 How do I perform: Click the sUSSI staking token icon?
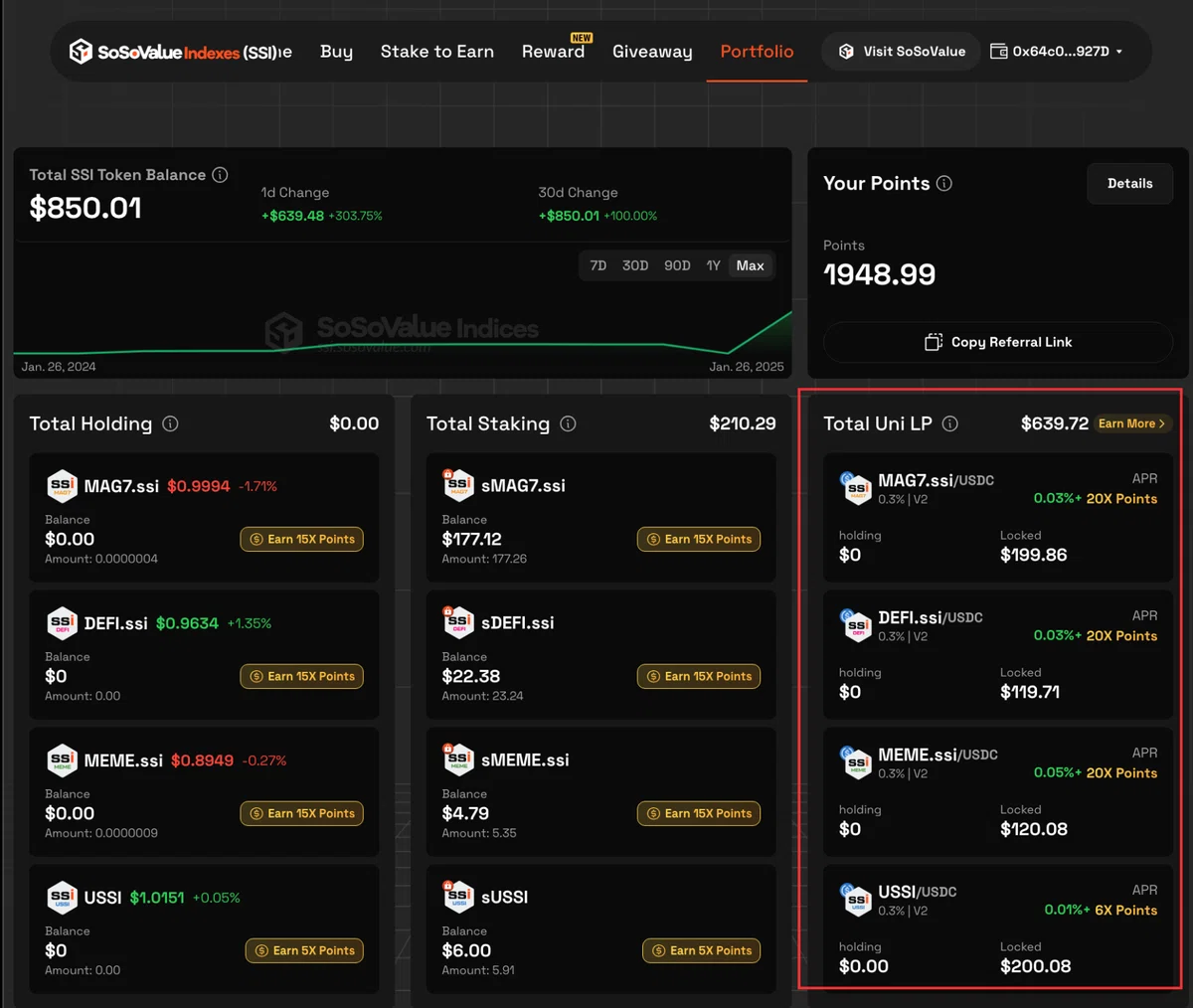pyautogui.click(x=458, y=897)
